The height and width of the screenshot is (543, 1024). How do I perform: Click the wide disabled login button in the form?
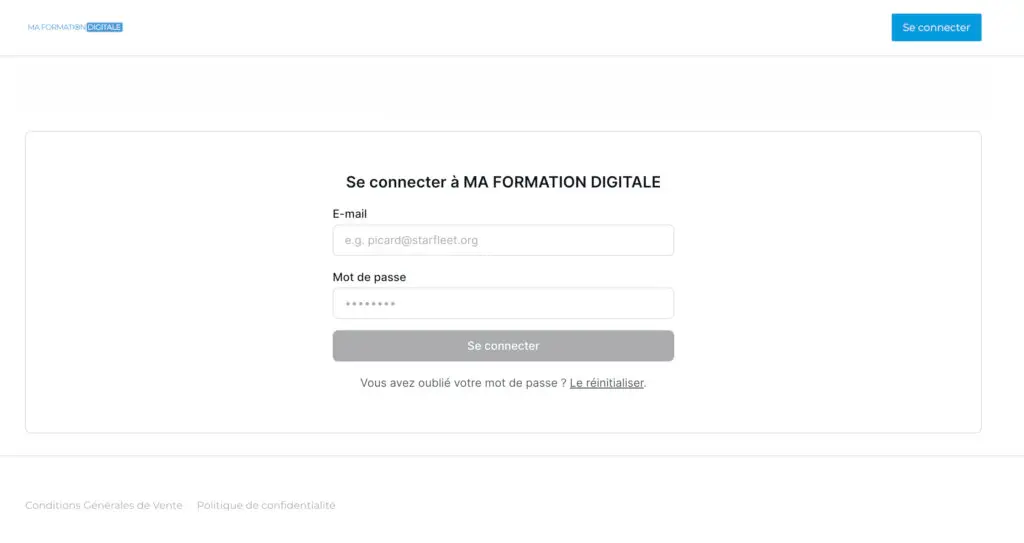tap(503, 346)
